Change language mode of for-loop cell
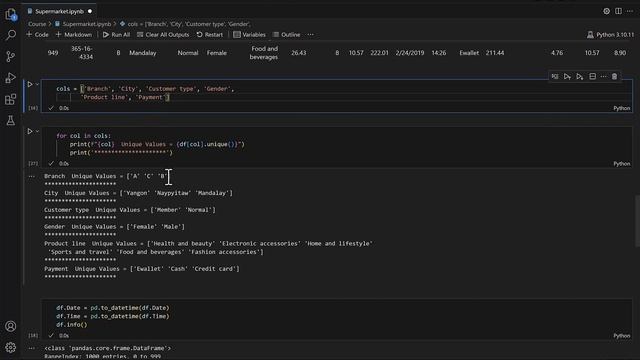This screenshot has height=360, width=640. [622, 164]
